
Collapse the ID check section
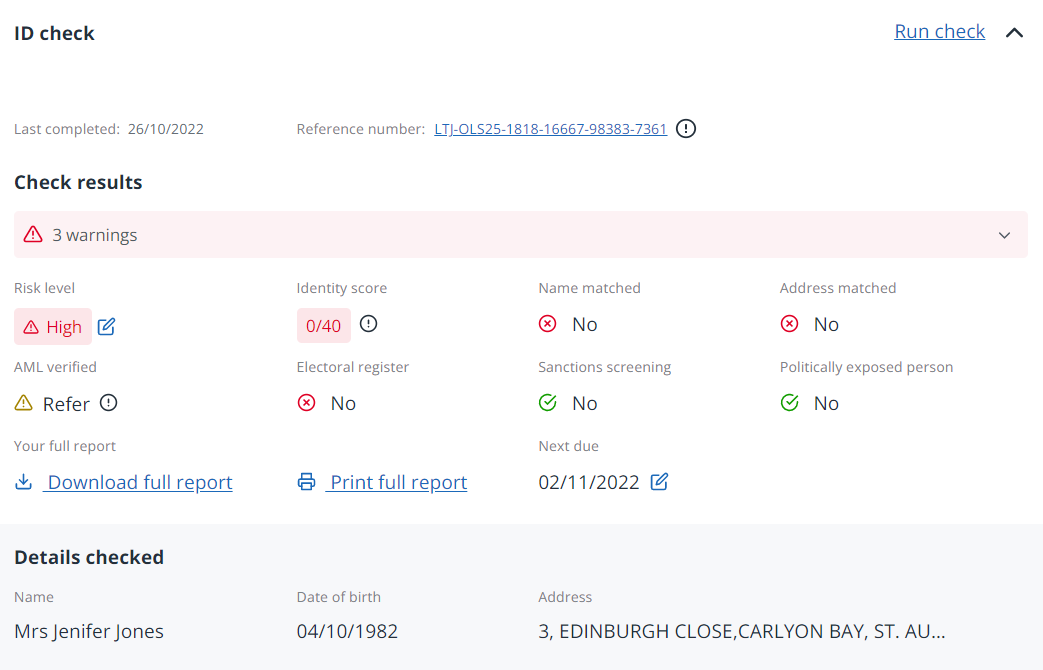[x=1014, y=33]
